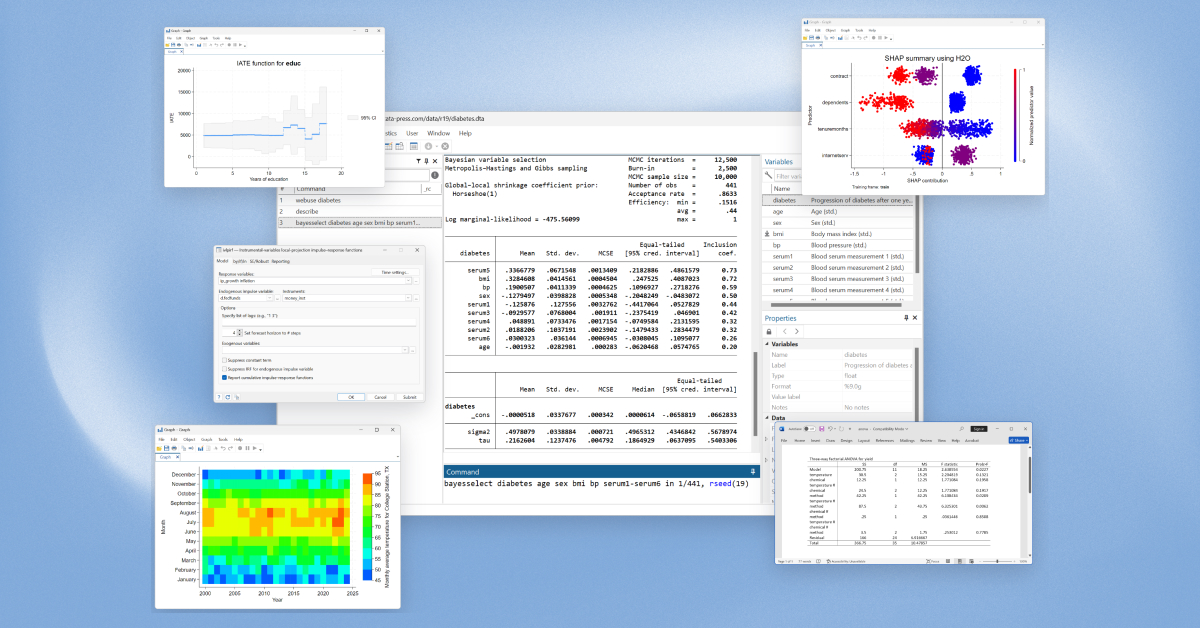Open the Window menu in the Stata main window
1200x628 pixels.
point(438,133)
